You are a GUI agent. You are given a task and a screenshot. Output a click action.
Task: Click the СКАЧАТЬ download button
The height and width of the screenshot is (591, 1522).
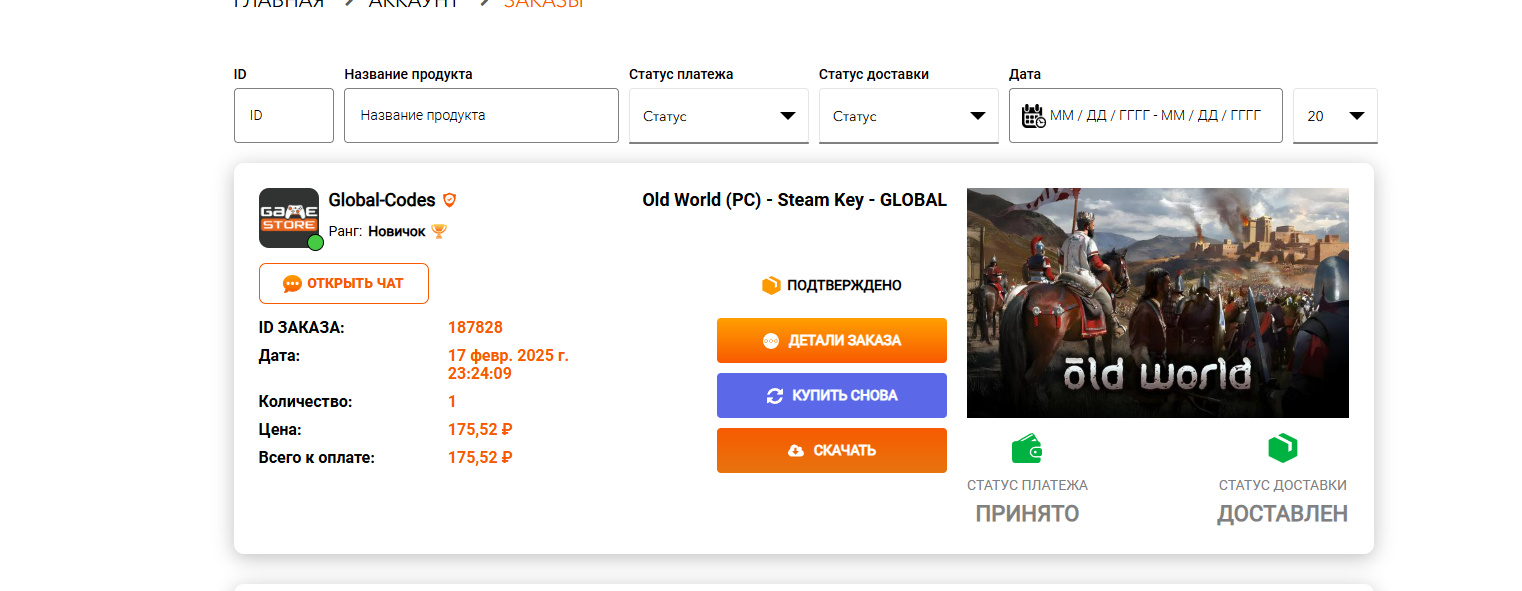point(832,450)
